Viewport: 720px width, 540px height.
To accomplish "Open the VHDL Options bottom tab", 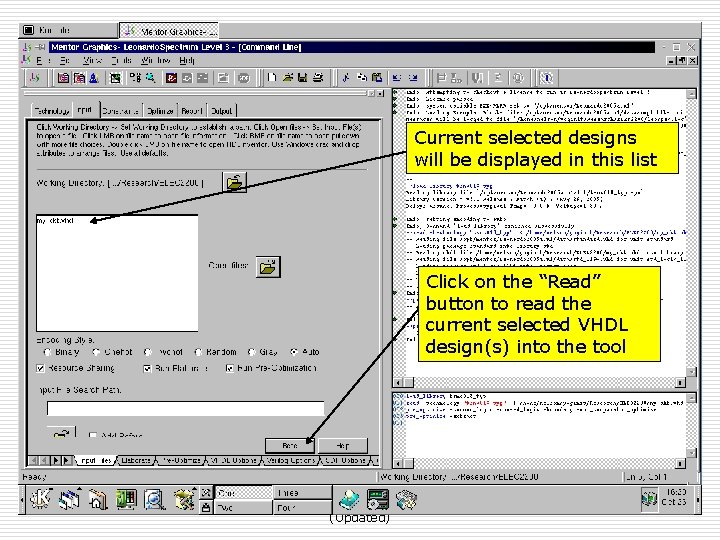I will tap(233, 460).
